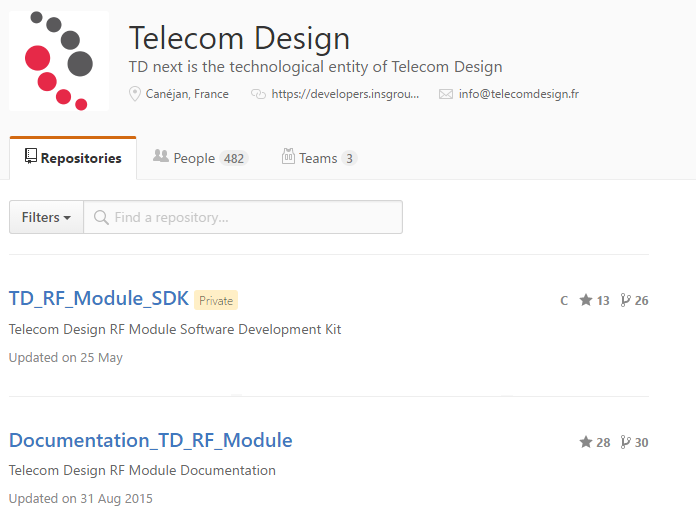This screenshot has height=530, width=696.
Task: Switch to the People tab
Action: point(201,158)
